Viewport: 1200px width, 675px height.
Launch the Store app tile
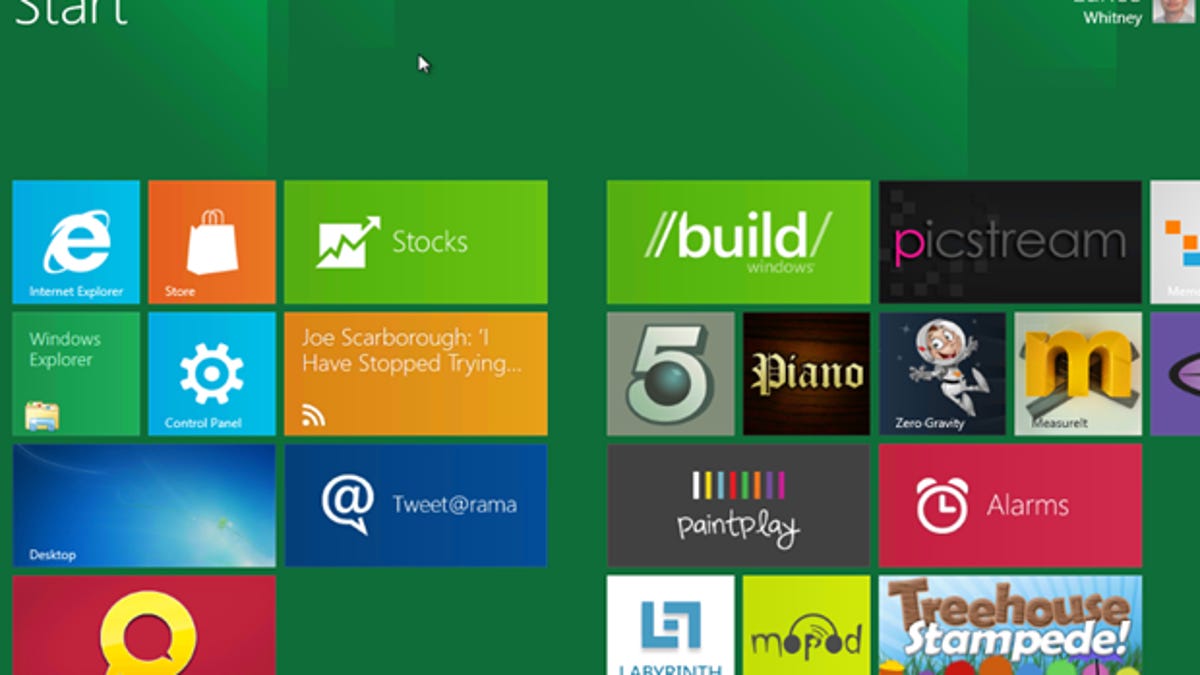212,242
